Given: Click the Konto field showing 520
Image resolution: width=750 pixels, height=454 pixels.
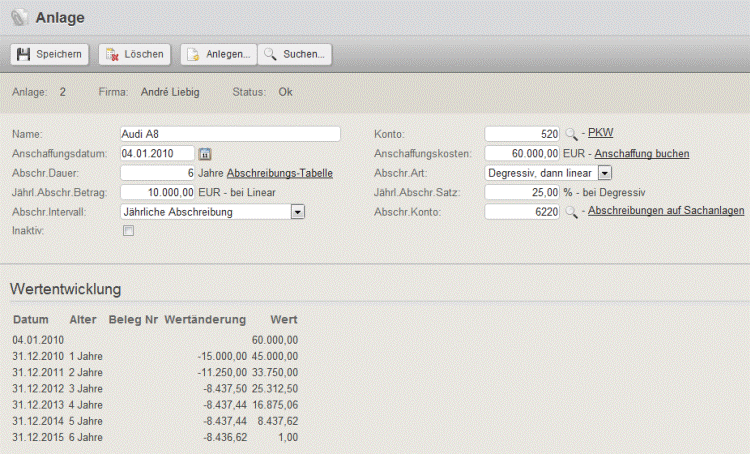Looking at the screenshot, I should click(522, 134).
